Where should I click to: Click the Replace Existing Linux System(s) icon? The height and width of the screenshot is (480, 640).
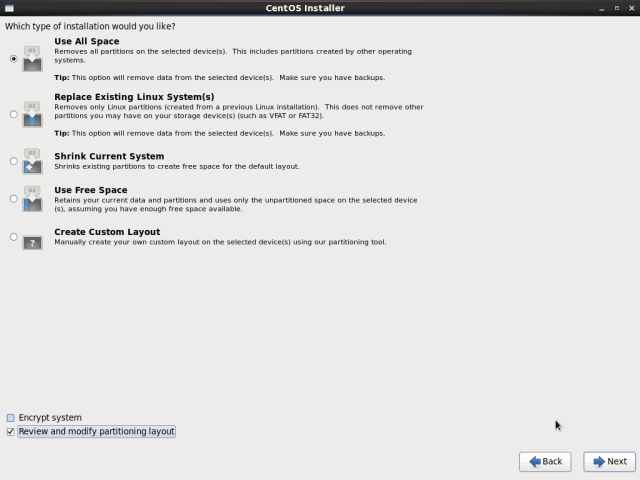tap(32, 114)
